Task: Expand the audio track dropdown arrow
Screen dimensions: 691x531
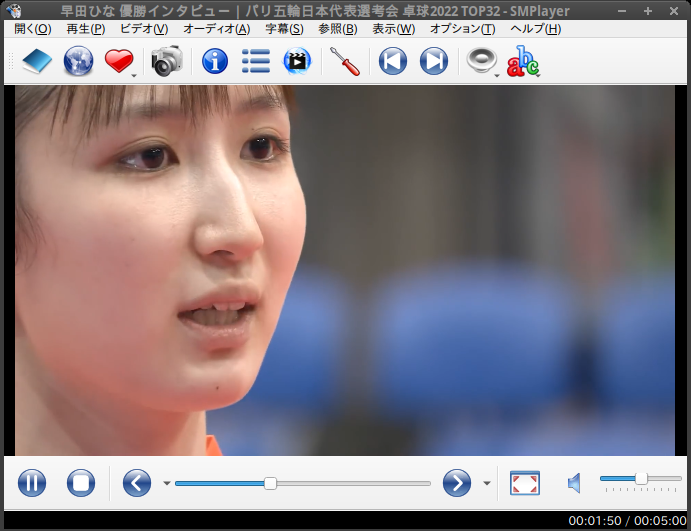Action: (x=497, y=75)
